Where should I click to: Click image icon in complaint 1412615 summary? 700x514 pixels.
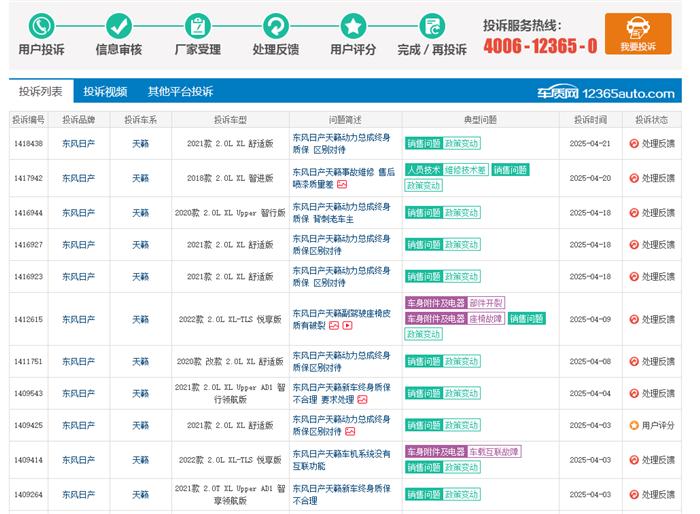pos(334,326)
